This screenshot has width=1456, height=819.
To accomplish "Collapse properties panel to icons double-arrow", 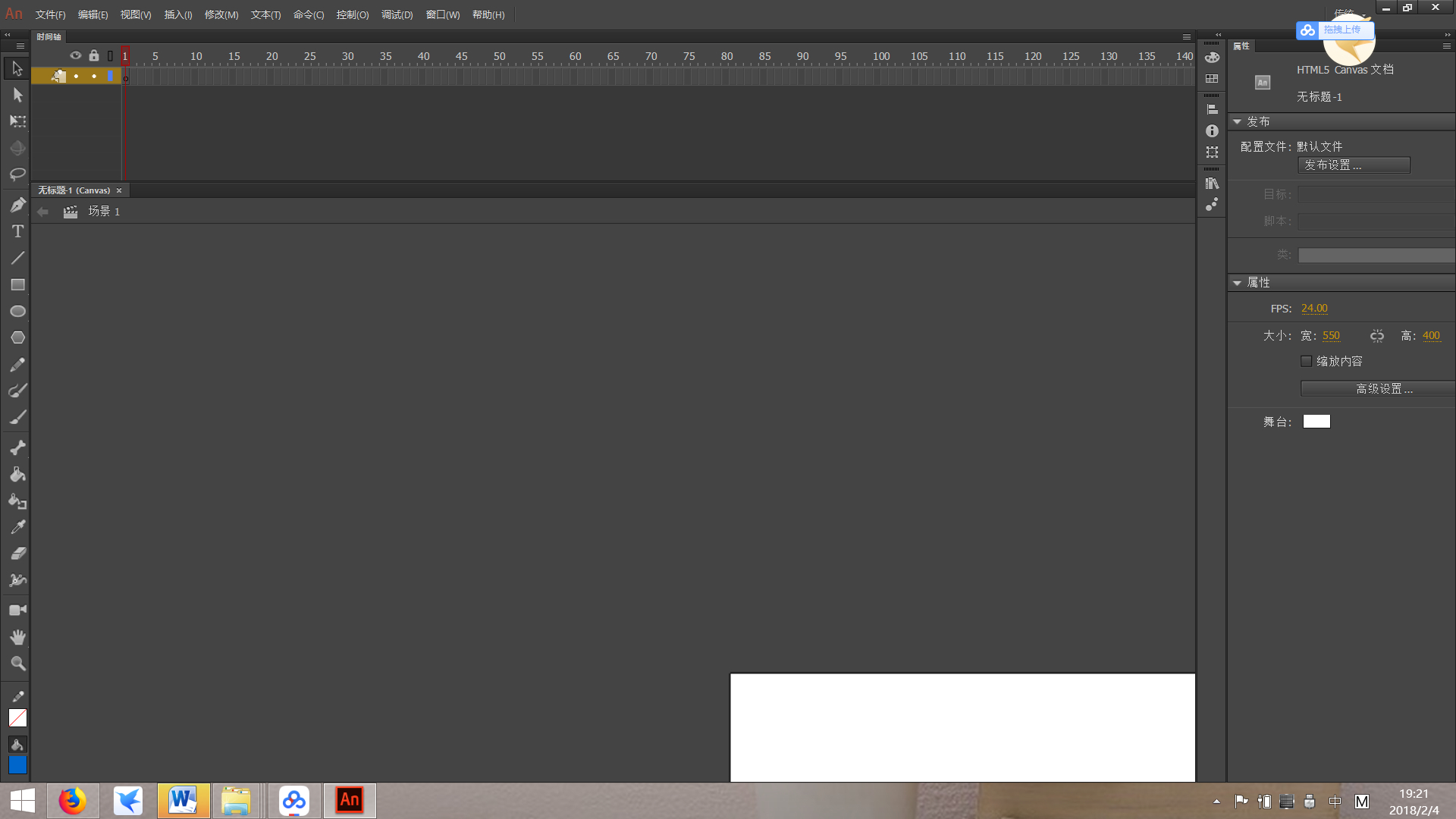I will pos(1448,35).
